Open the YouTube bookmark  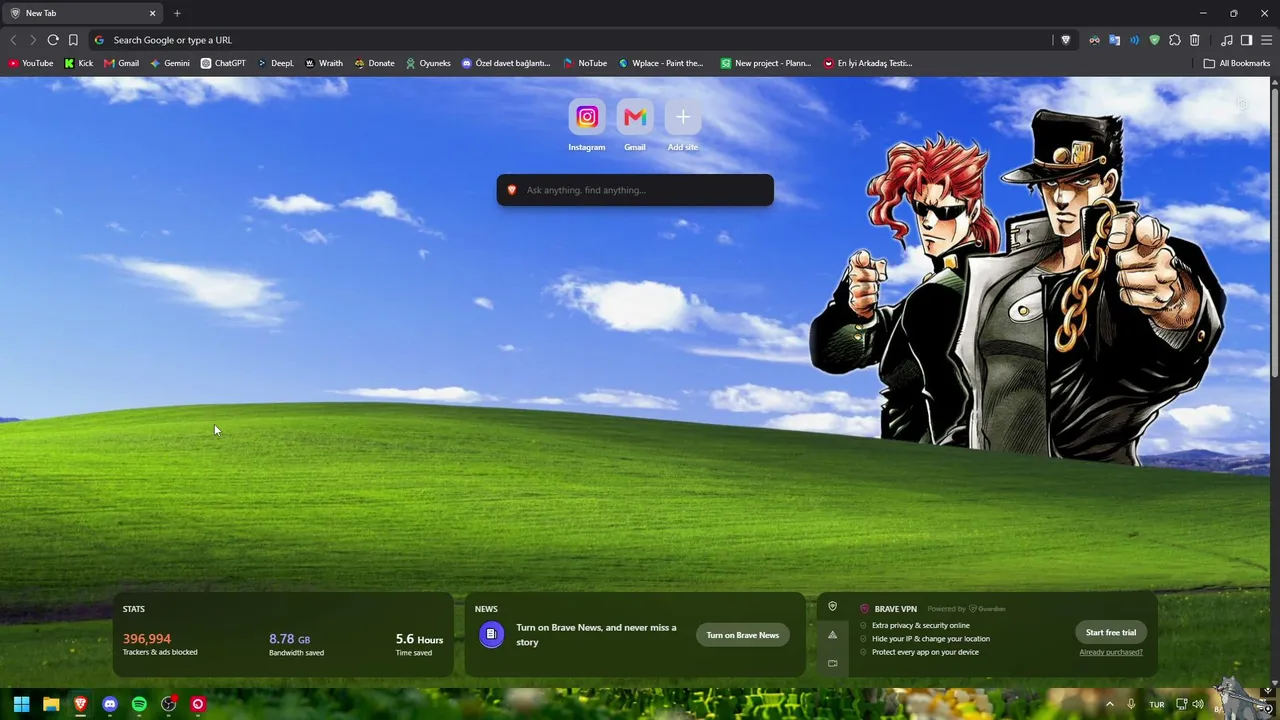(31, 63)
